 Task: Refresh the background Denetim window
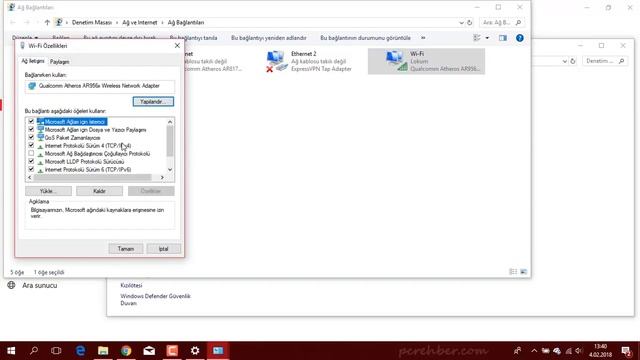[x=573, y=61]
